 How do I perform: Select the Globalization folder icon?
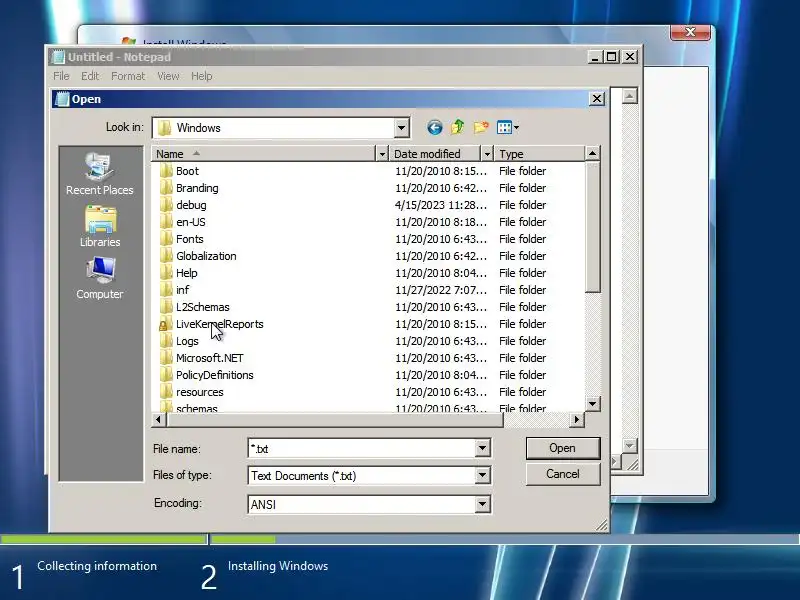click(165, 256)
